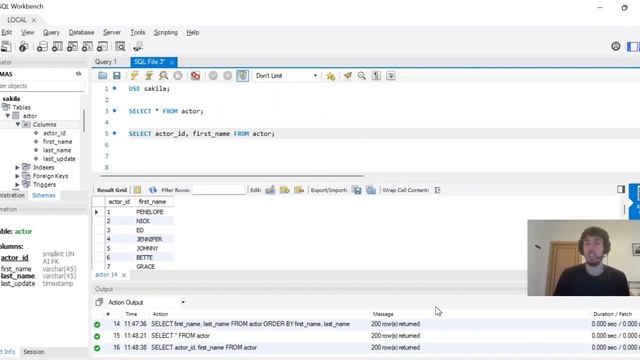Switch to the Query 1 tab
This screenshot has height=360, width=640.
click(x=106, y=62)
